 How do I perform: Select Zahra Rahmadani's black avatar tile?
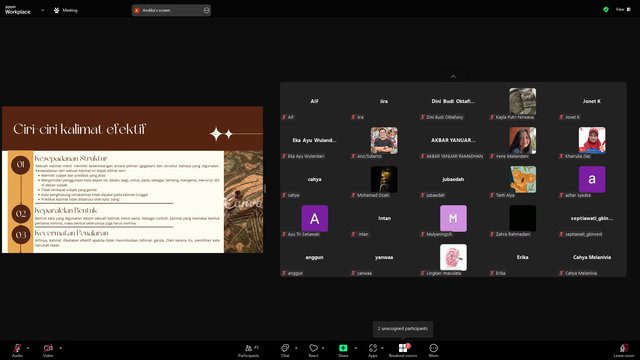522,218
